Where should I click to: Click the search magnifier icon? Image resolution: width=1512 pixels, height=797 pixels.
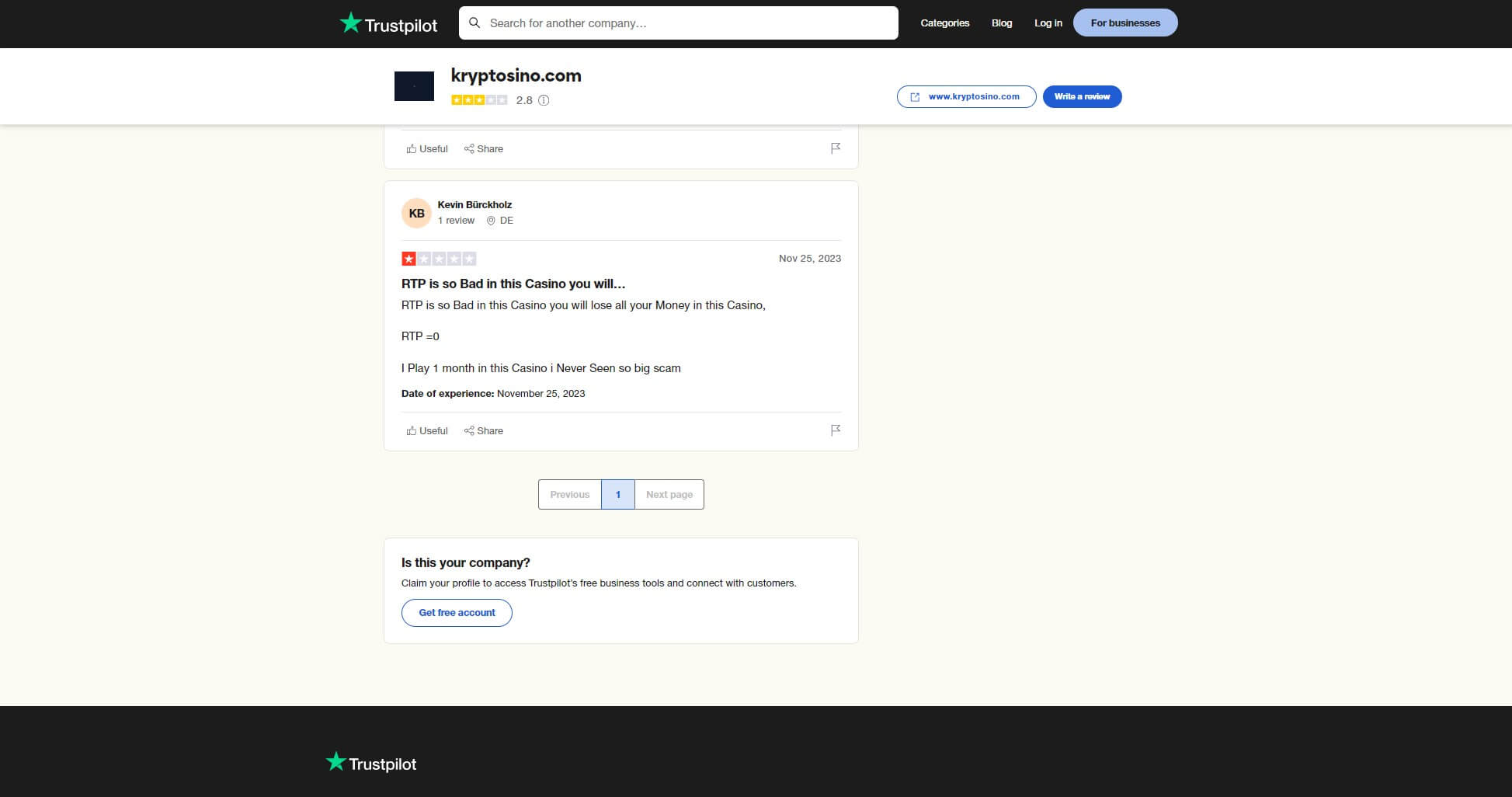475,23
